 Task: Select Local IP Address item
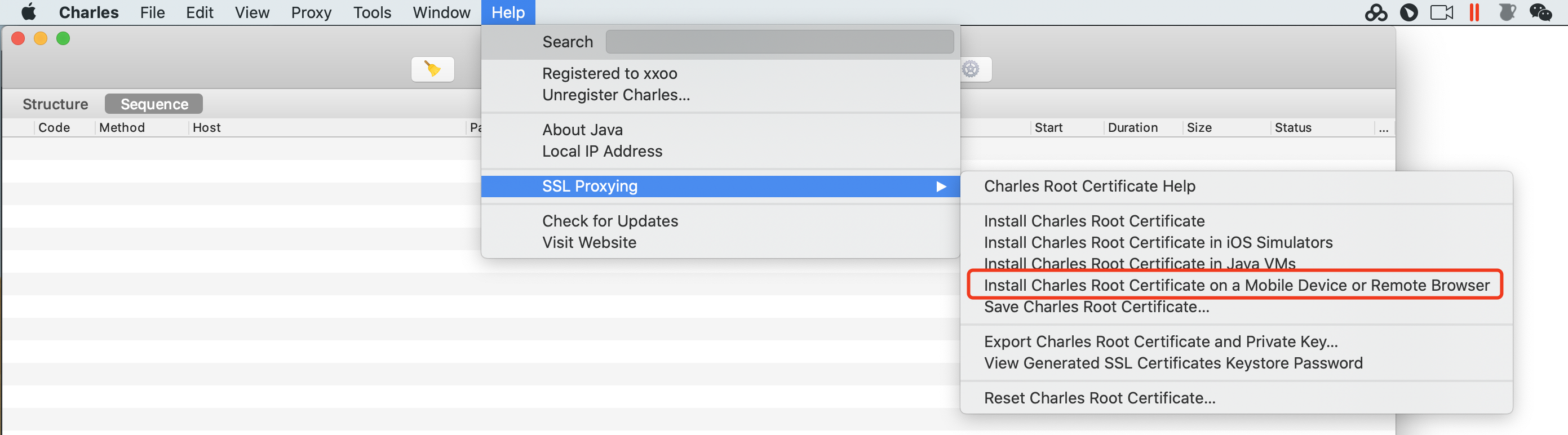(721, 151)
